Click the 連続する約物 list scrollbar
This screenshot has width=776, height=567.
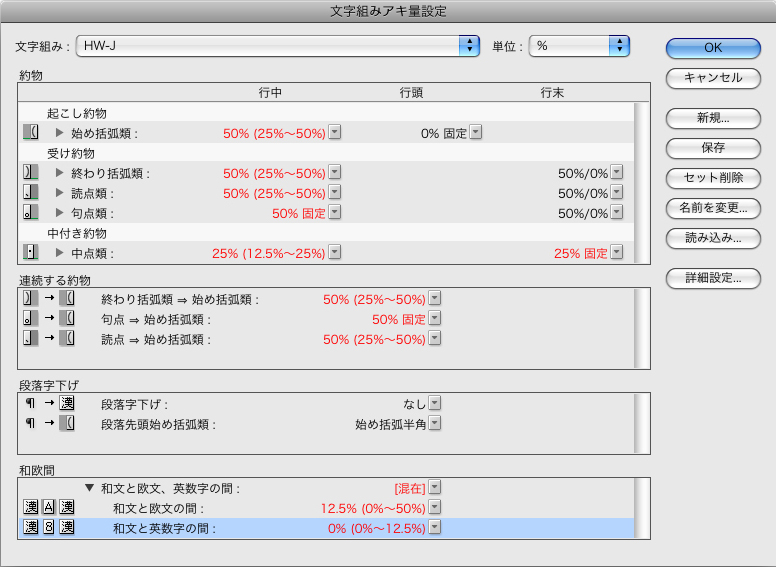point(642,328)
